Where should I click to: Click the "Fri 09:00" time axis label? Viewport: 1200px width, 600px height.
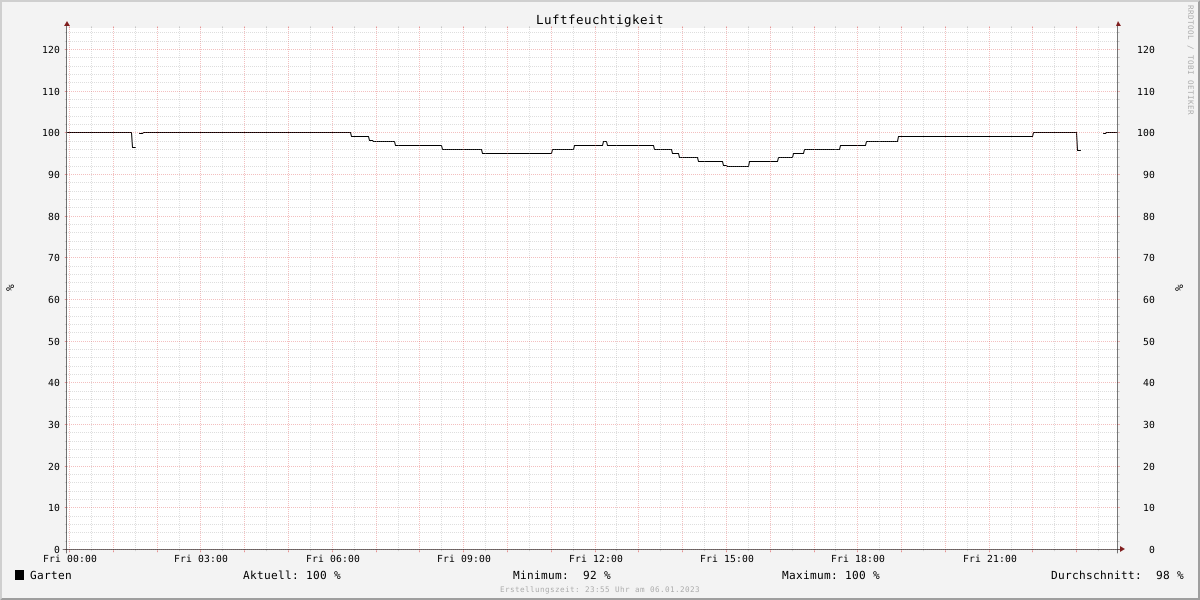[464, 559]
